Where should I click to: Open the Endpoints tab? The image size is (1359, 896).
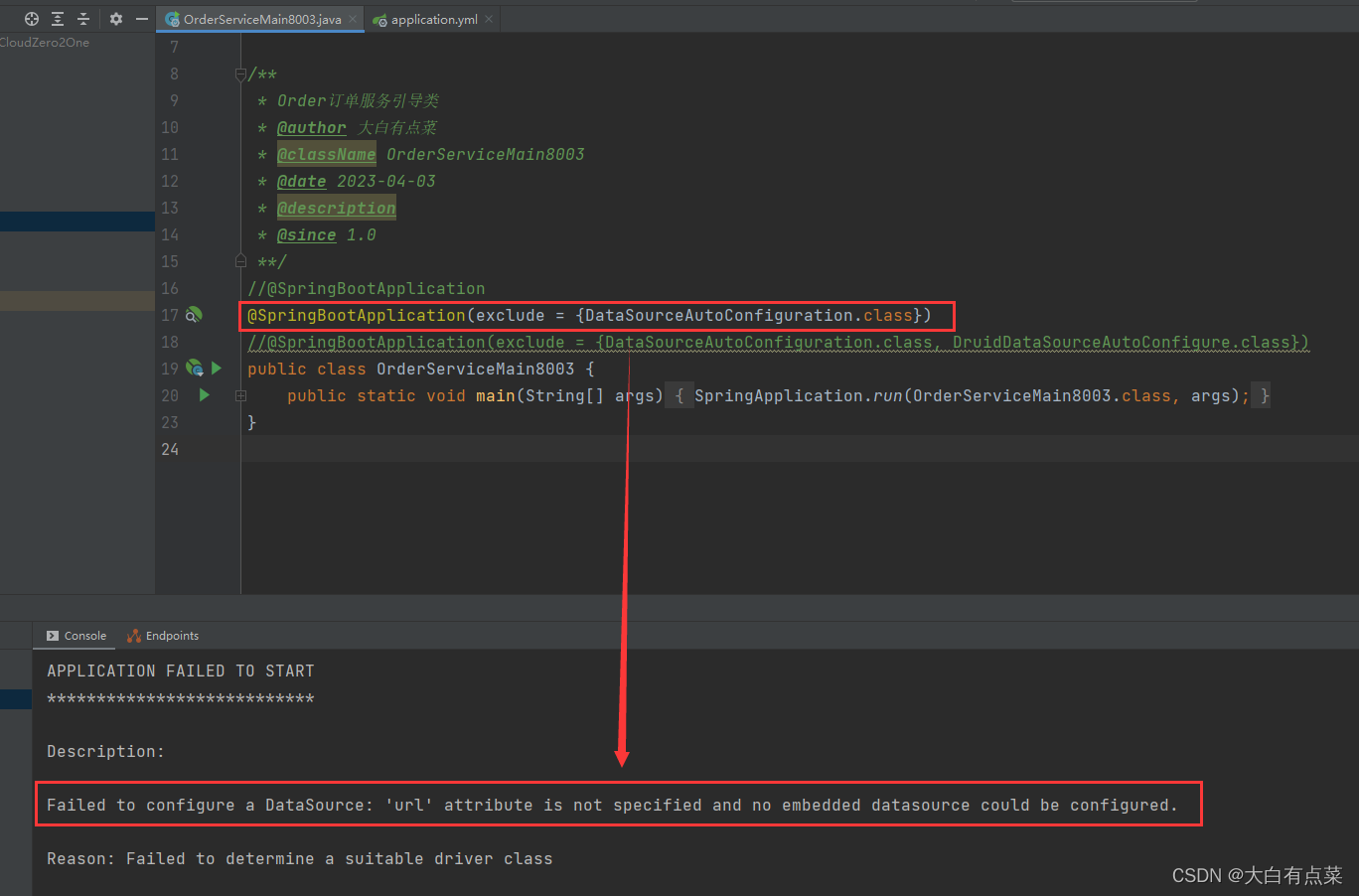point(163,636)
